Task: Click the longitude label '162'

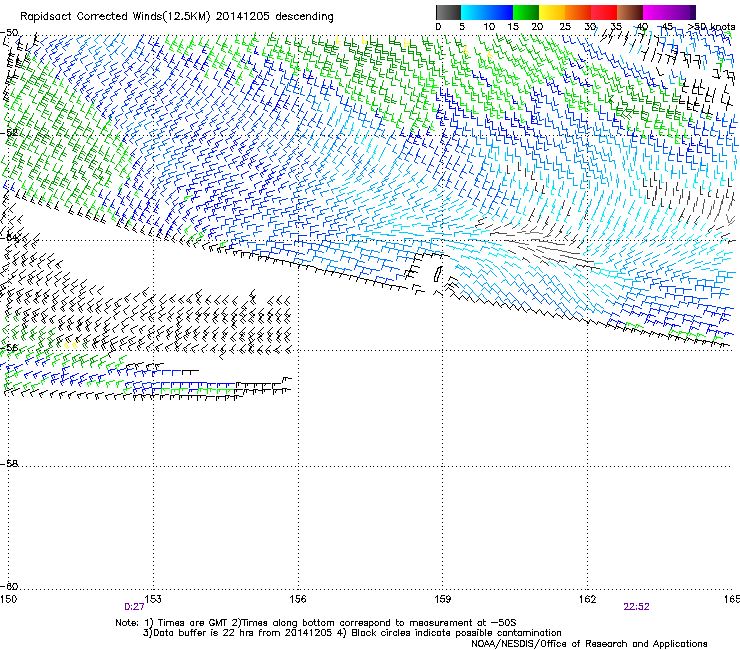Action: [587, 599]
